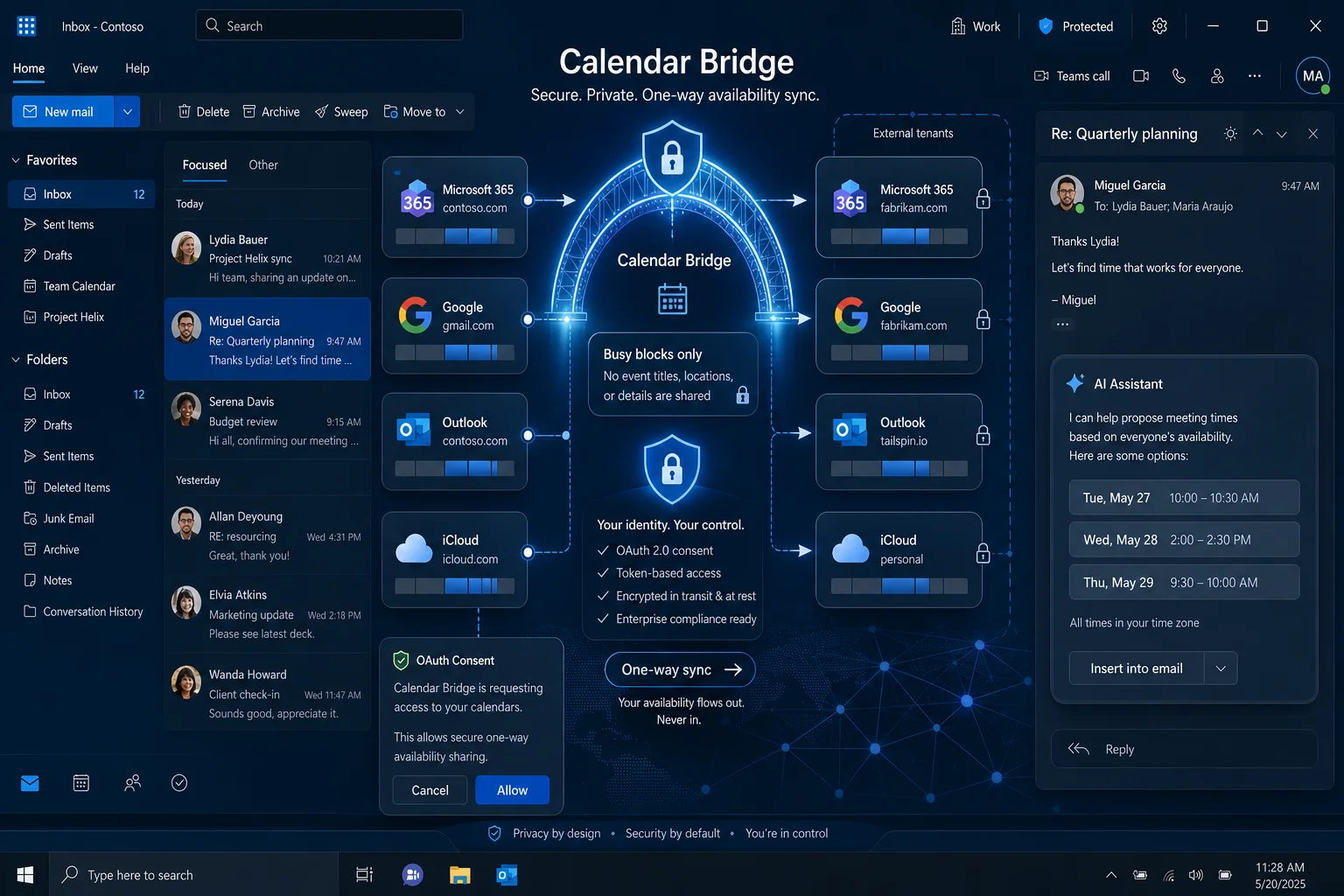Viewport: 1344px width, 896px height.
Task: Toggle light mode sun icon in reading pane
Action: click(x=1230, y=134)
